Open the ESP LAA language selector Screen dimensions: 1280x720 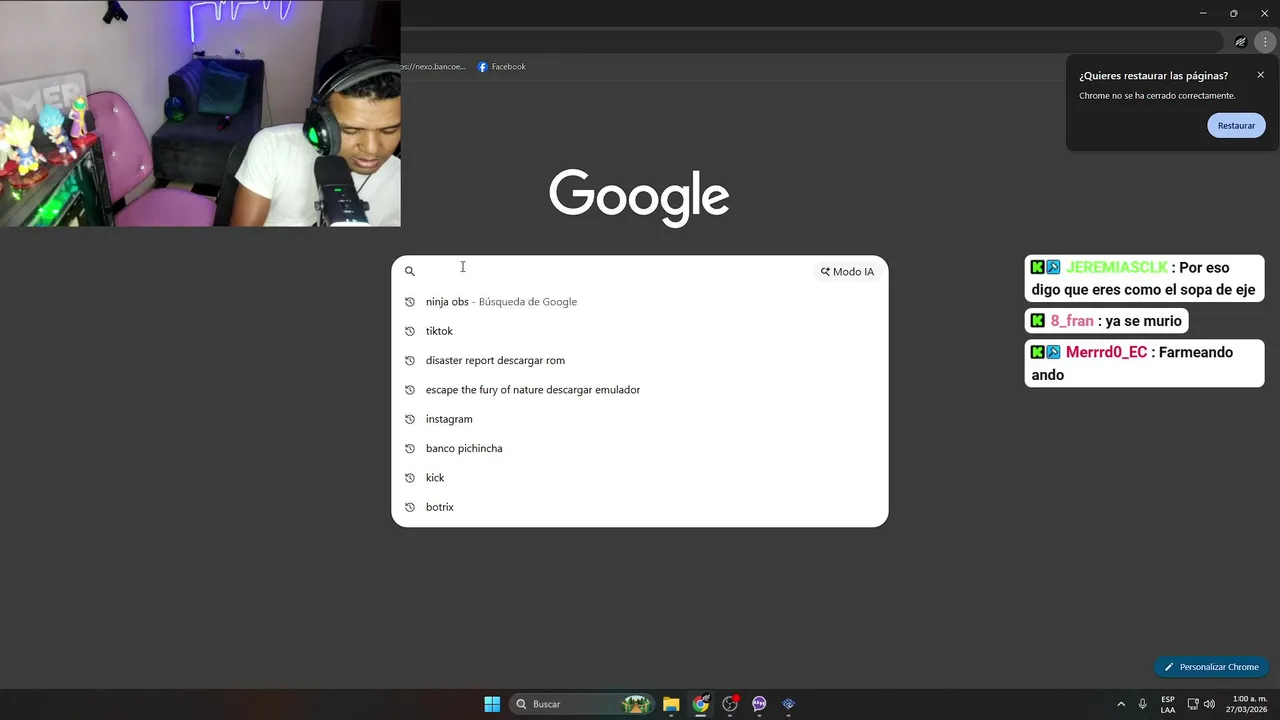(1168, 704)
